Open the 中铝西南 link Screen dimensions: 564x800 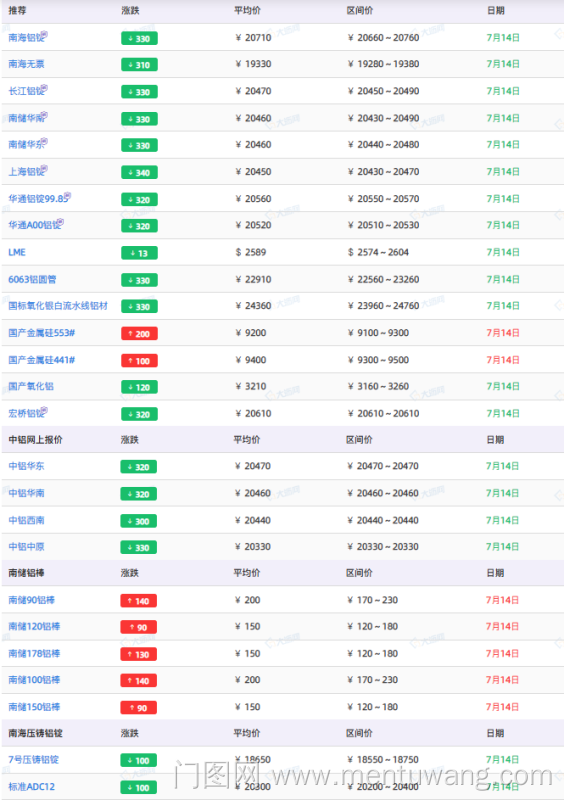pyautogui.click(x=26, y=520)
